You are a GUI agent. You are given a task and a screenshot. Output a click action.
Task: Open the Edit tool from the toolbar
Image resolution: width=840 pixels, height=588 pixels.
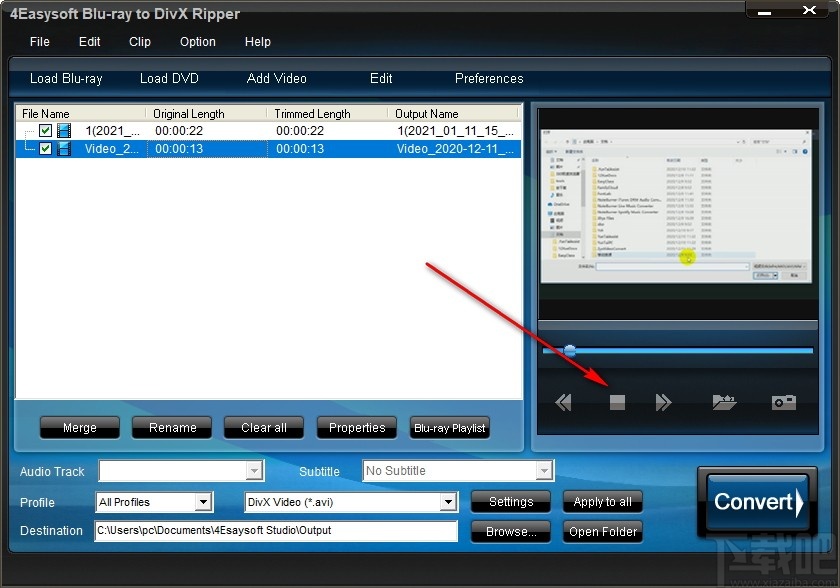(380, 78)
